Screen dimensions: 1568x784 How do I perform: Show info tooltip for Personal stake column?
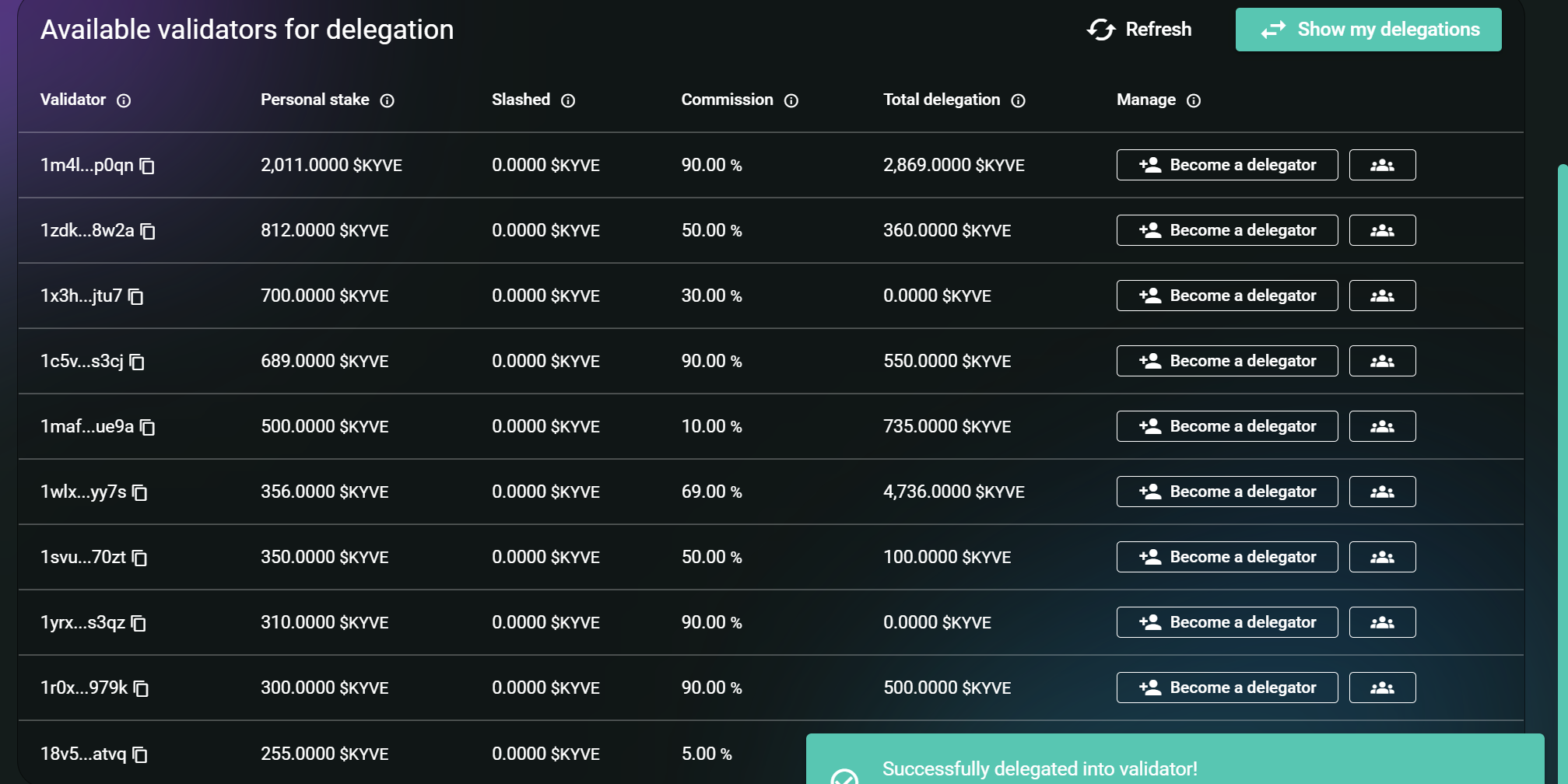[x=387, y=100]
